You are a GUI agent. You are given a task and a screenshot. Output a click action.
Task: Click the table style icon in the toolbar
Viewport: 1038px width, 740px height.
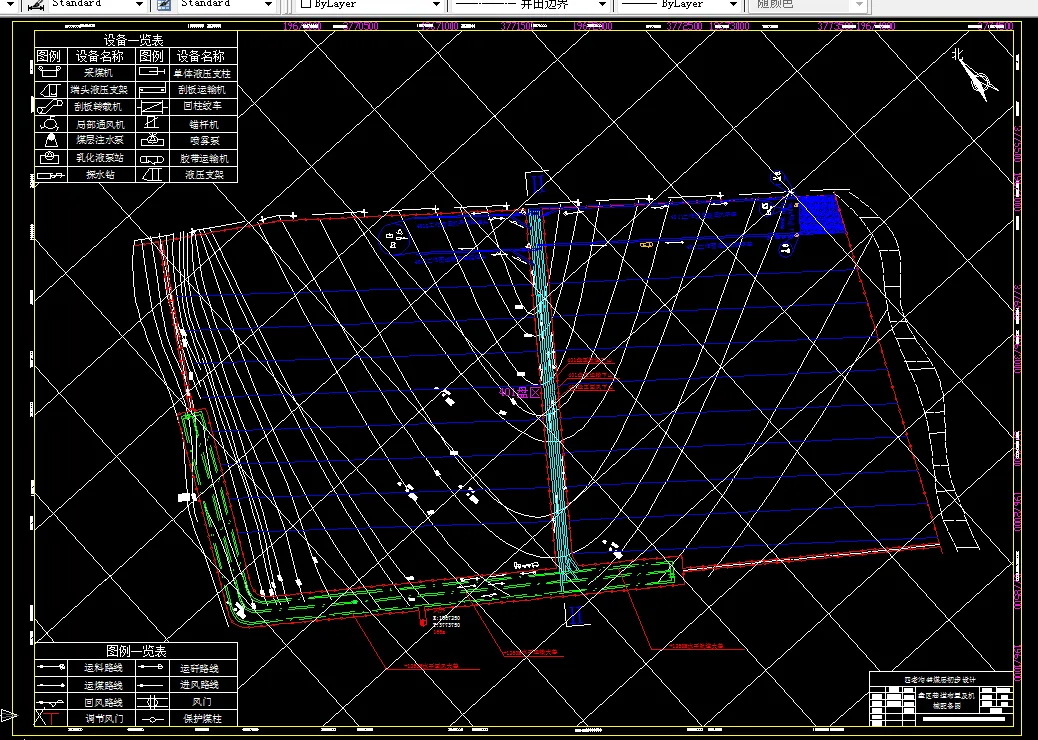click(164, 5)
